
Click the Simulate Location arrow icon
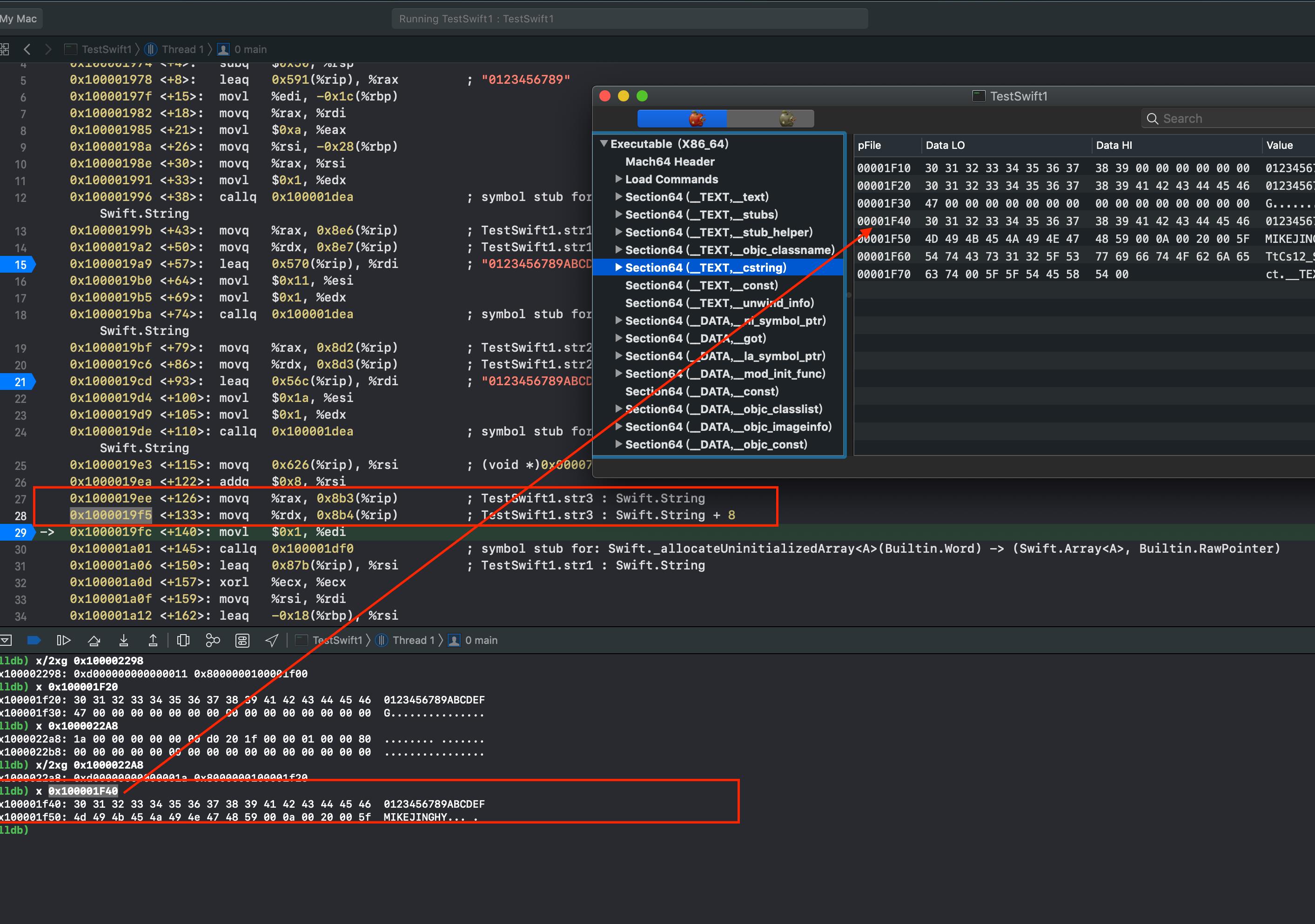click(272, 640)
